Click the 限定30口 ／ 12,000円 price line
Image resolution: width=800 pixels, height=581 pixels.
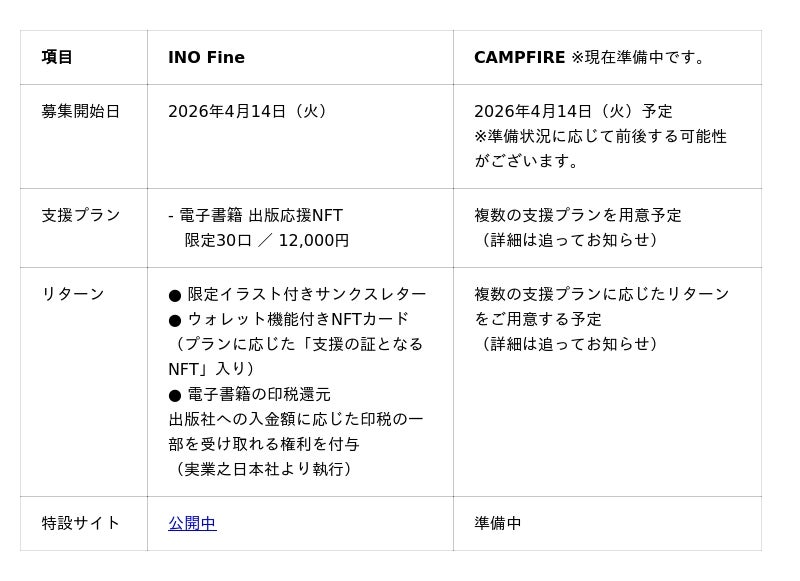[267, 240]
